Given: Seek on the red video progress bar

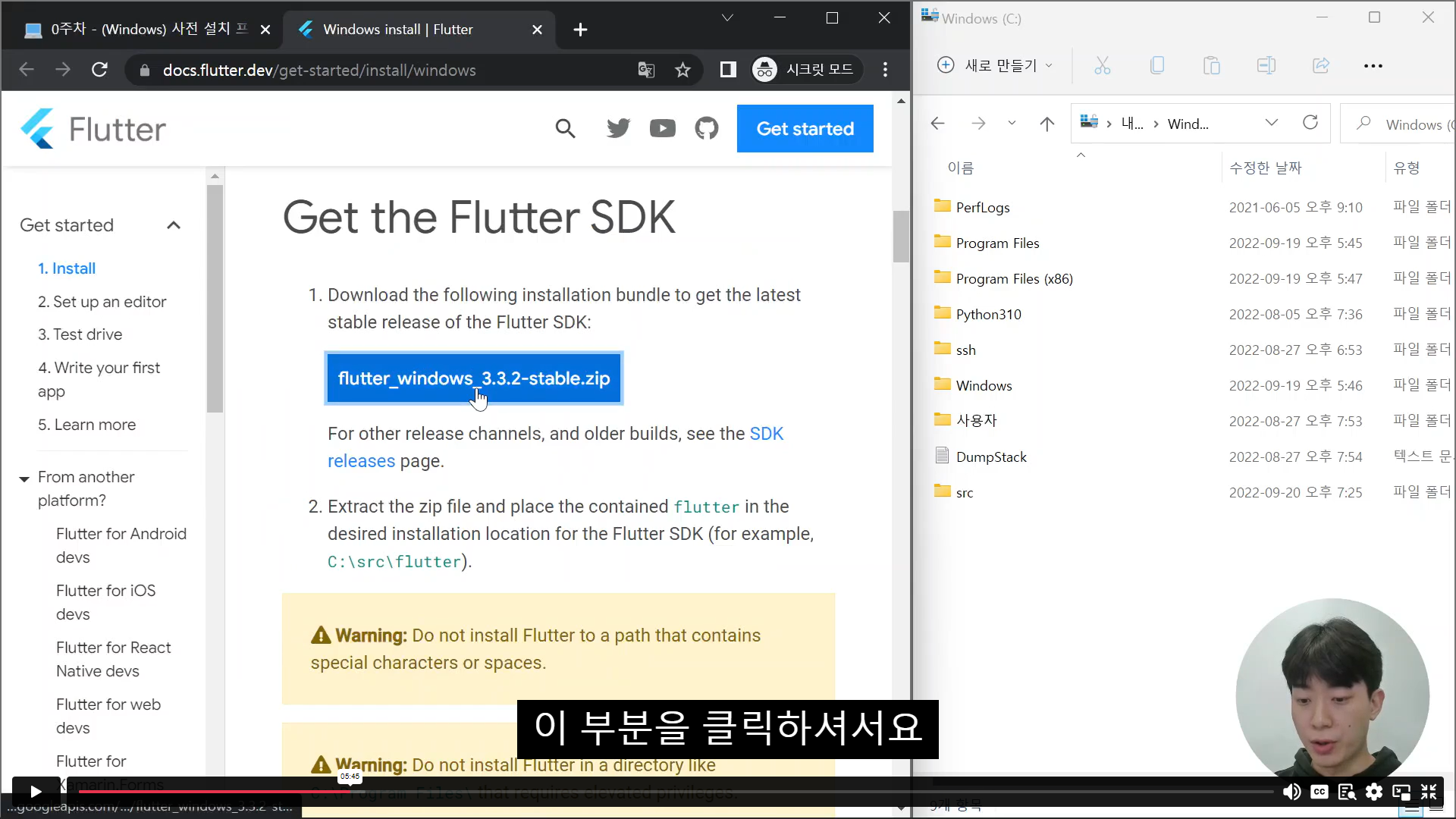Looking at the screenshot, I should (675, 791).
